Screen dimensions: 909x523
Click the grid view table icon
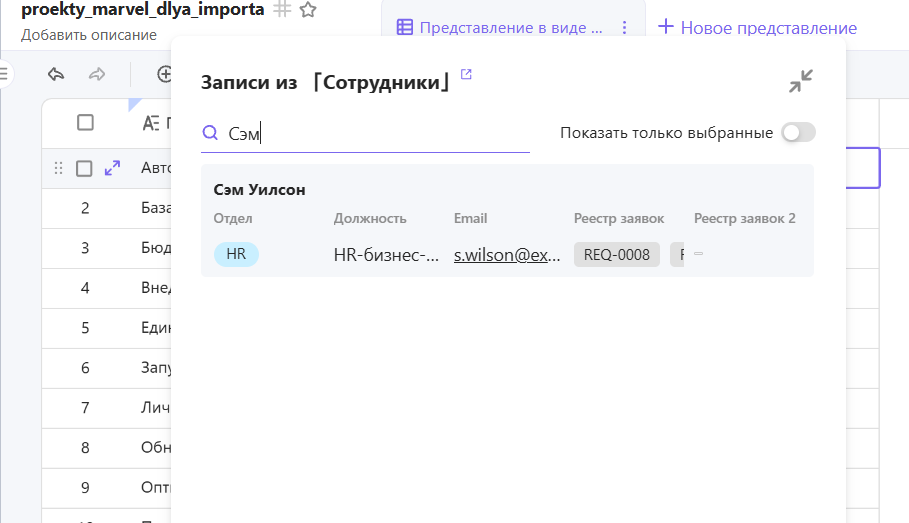(405, 27)
